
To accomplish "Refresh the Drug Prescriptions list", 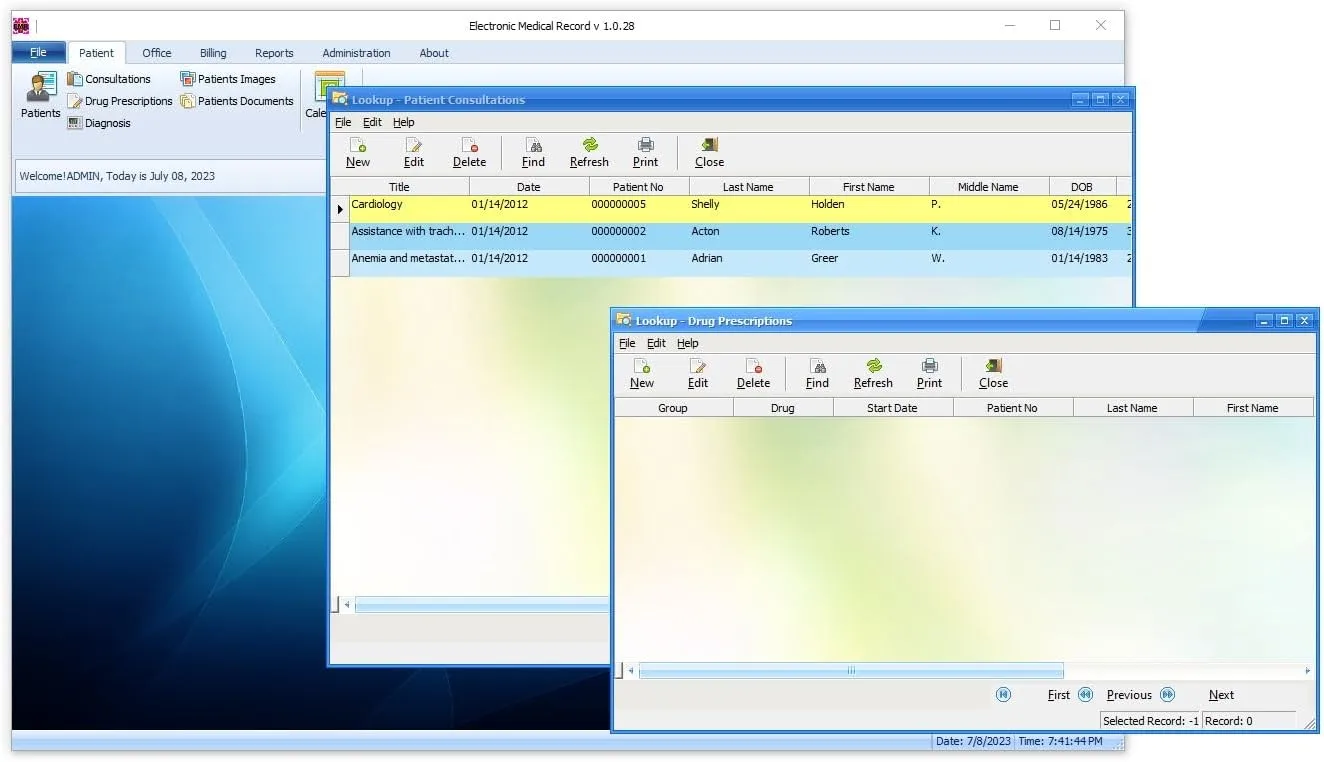I will (x=872, y=373).
